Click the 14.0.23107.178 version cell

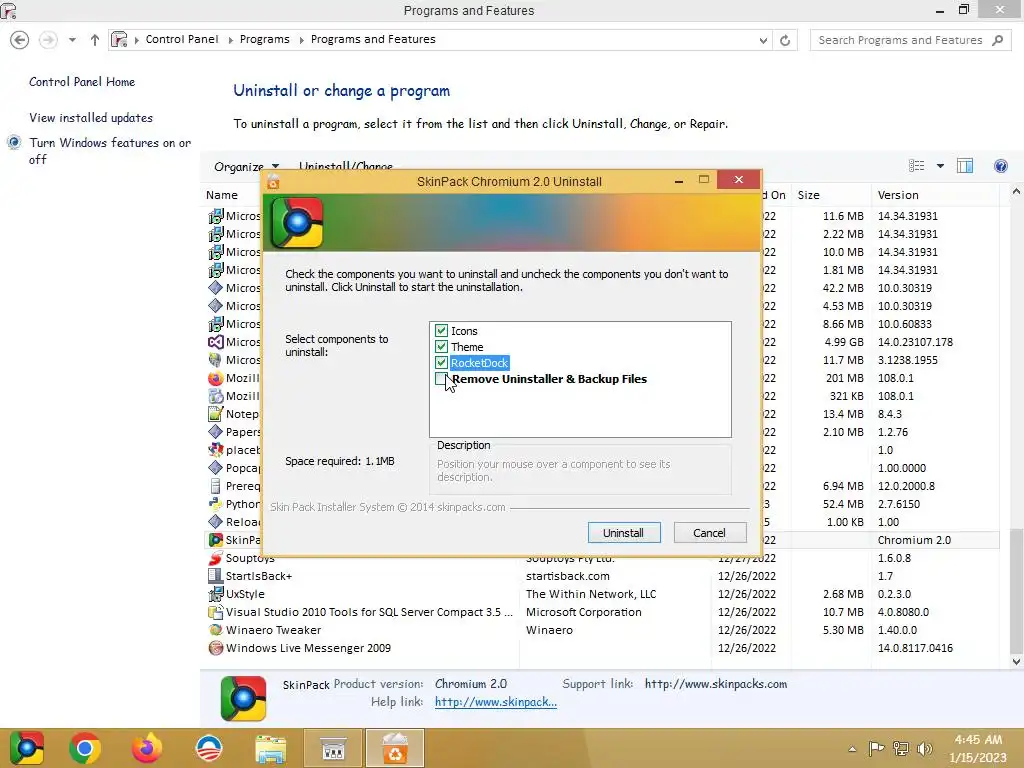coord(915,342)
